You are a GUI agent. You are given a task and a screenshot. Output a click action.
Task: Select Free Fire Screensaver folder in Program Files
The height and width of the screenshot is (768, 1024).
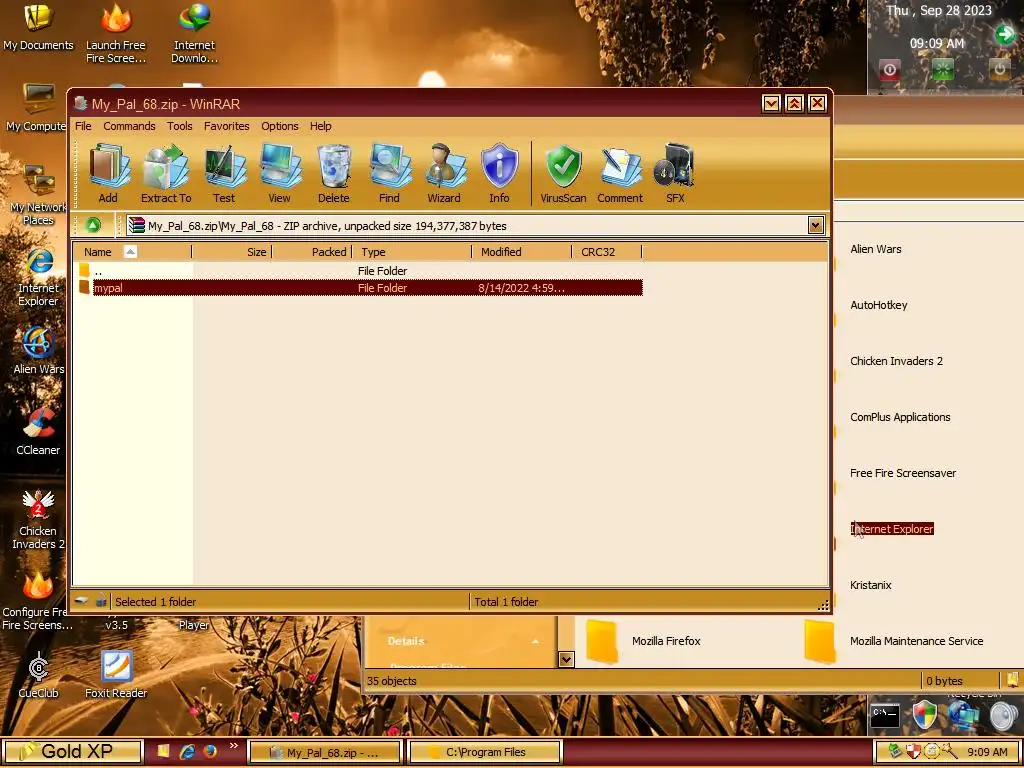pos(903,473)
